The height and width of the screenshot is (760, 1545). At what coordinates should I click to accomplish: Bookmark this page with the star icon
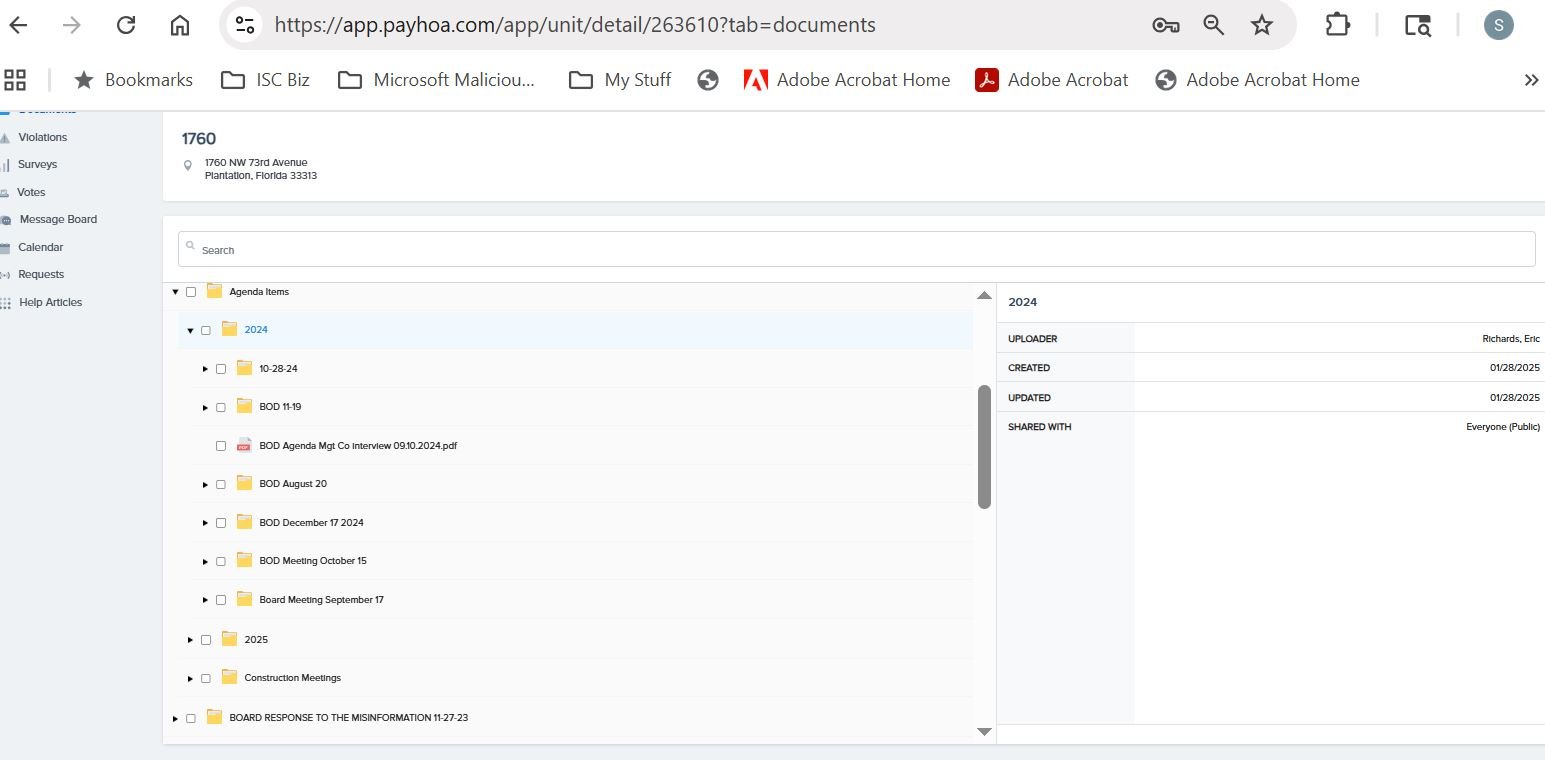point(1262,25)
